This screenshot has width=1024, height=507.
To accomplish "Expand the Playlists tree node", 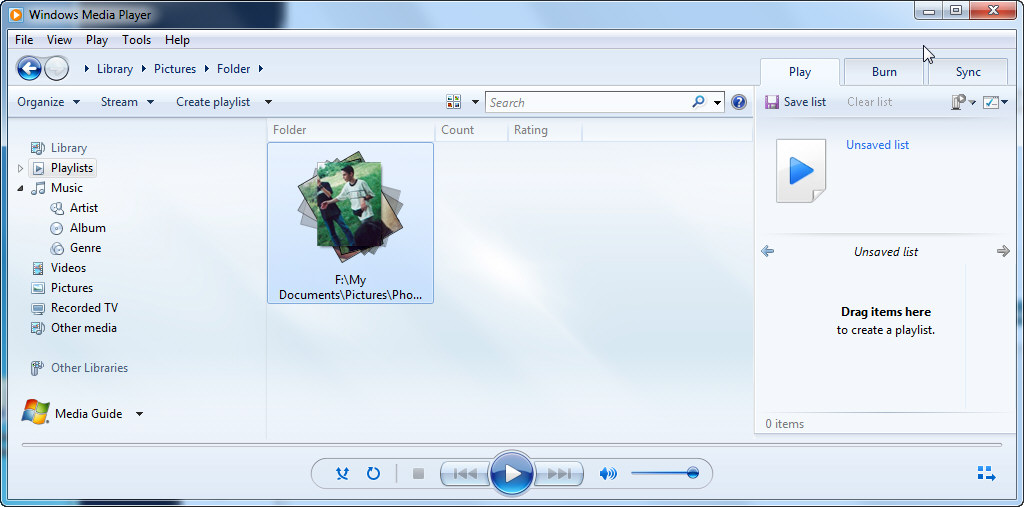I will 20,168.
